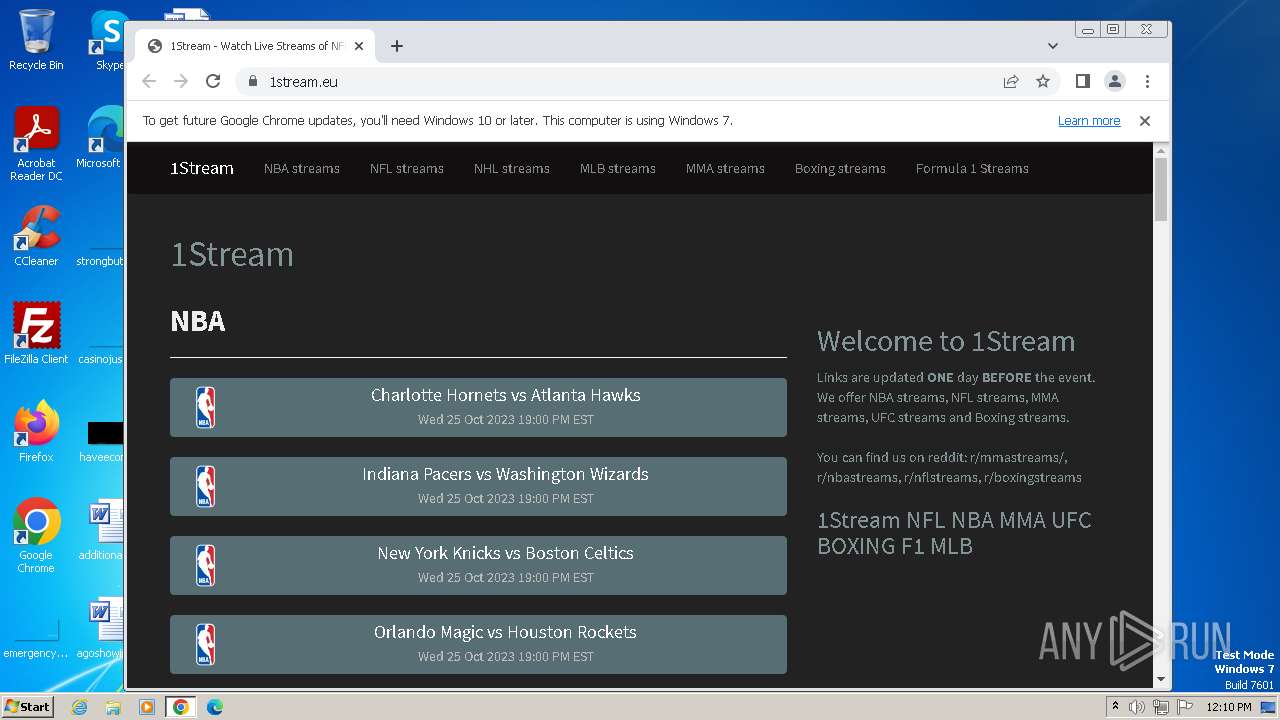Expand the tab search dropdown arrow
This screenshot has height=720, width=1280.
coord(1053,46)
